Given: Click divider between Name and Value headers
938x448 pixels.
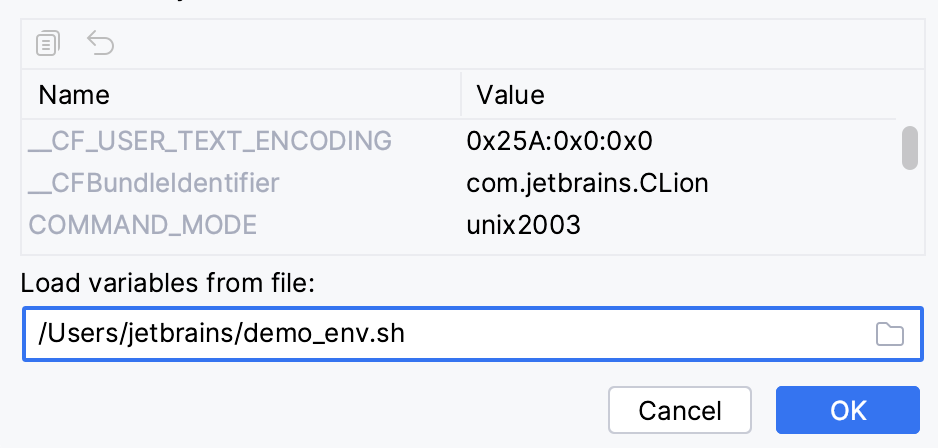Looking at the screenshot, I should coord(460,96).
